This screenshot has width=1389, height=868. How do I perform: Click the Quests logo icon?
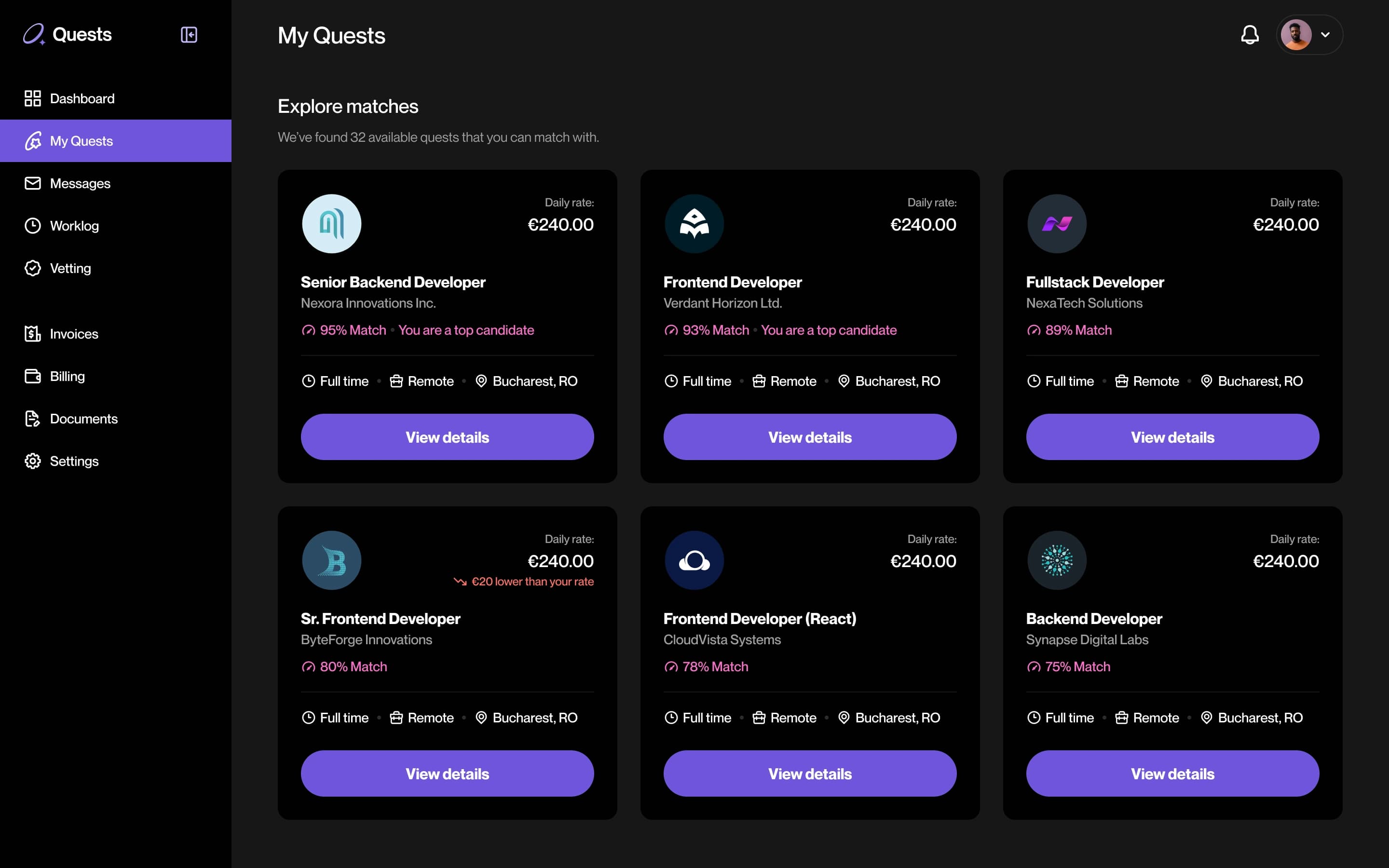pos(34,34)
